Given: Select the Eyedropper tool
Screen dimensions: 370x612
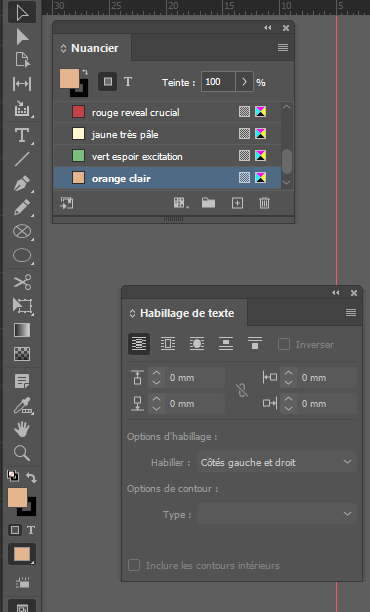Looking at the screenshot, I should coord(22,406).
